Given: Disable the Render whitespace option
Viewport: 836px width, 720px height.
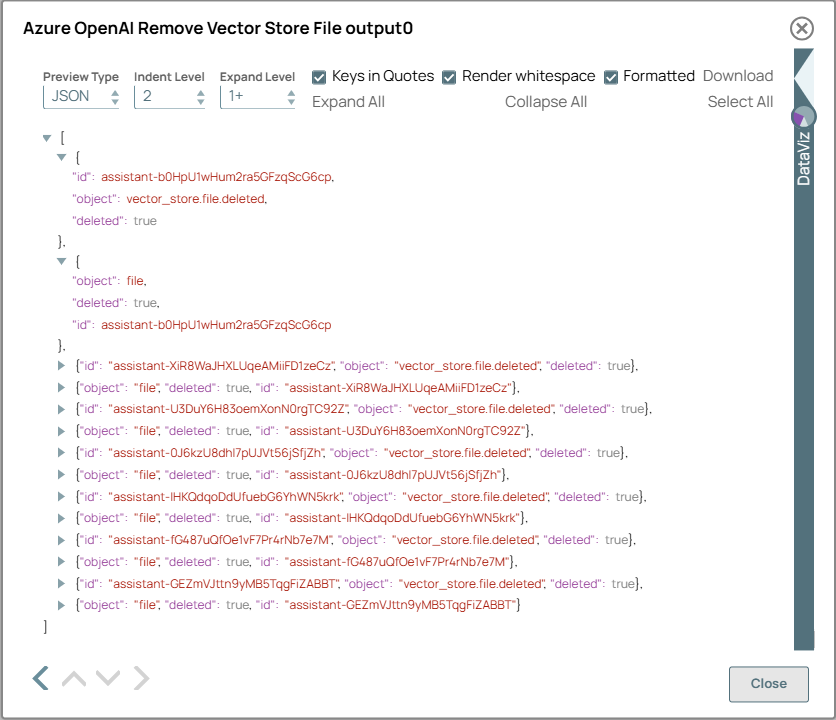Looking at the screenshot, I should coord(450,76).
